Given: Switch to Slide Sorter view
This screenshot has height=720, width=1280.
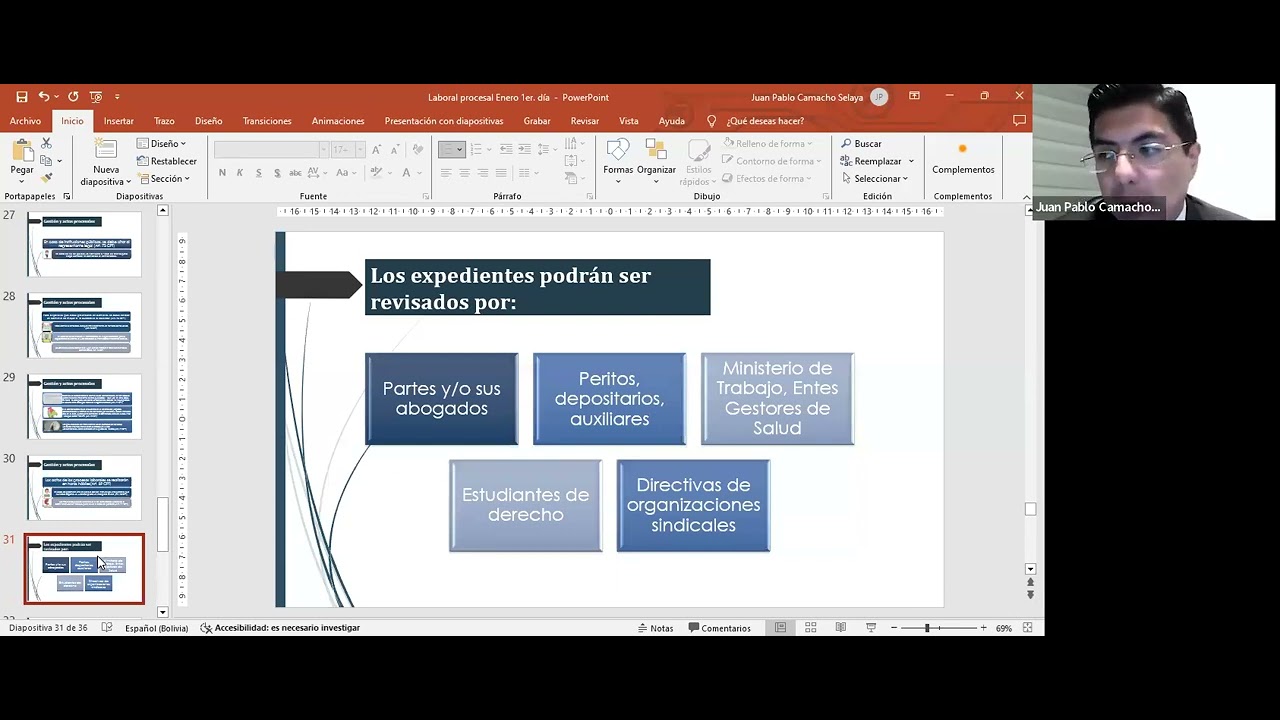Looking at the screenshot, I should (x=810, y=628).
